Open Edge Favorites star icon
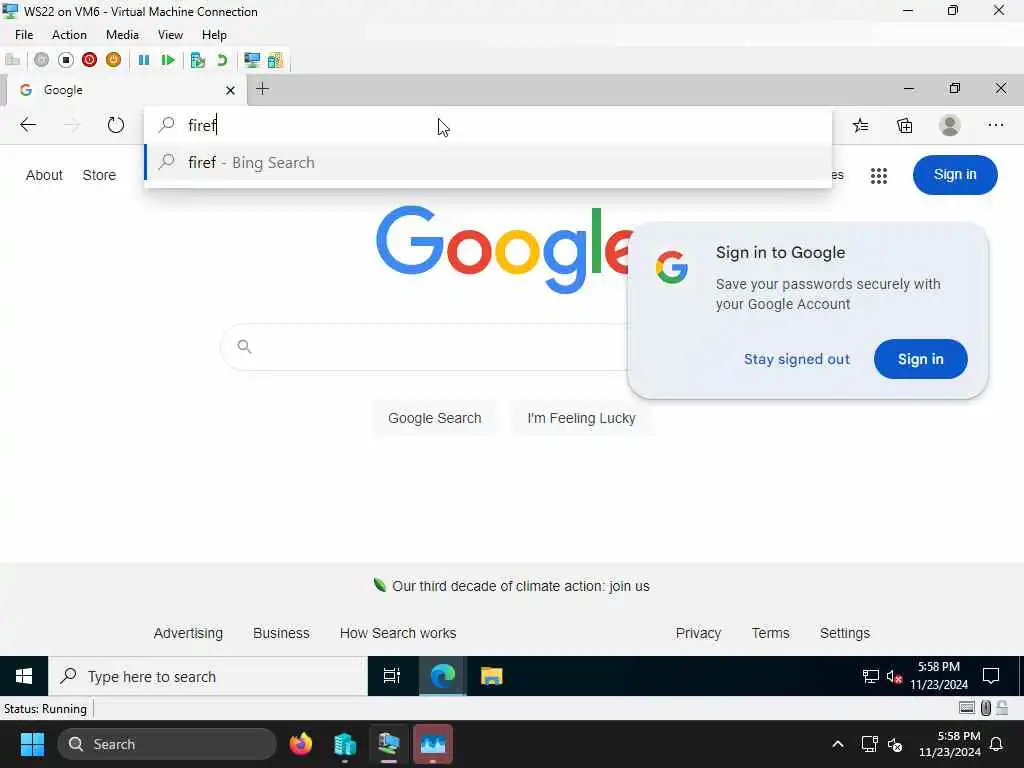This screenshot has height=768, width=1024. click(860, 125)
